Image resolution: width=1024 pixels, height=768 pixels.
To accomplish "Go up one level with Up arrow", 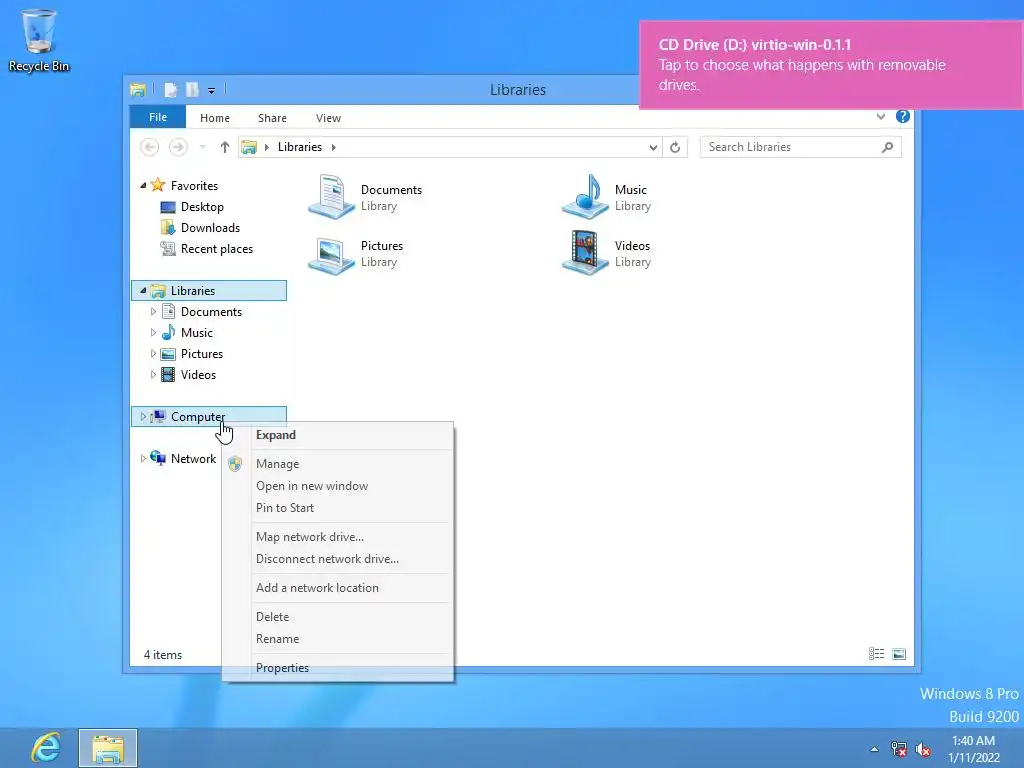I will (225, 148).
